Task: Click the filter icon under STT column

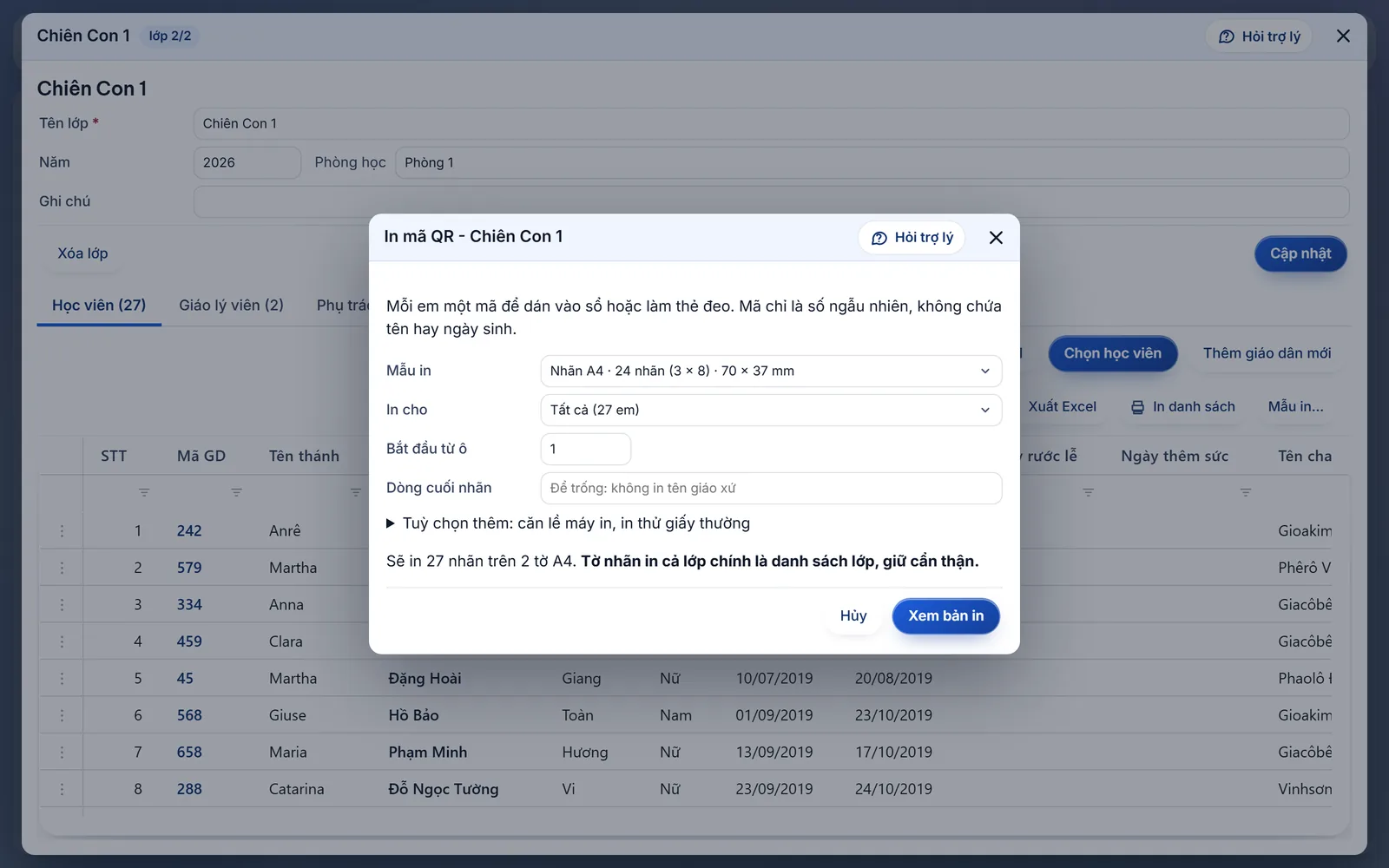Action: 144,492
